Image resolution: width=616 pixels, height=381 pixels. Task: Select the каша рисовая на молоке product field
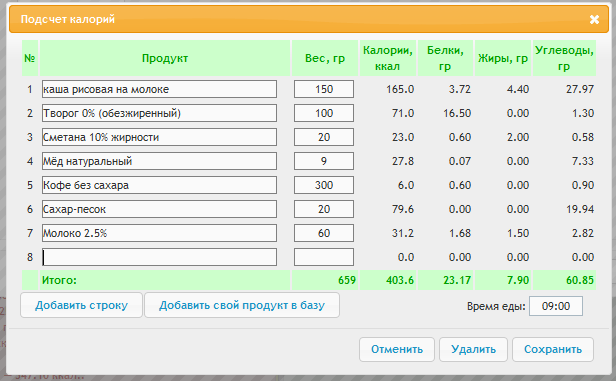(x=159, y=89)
